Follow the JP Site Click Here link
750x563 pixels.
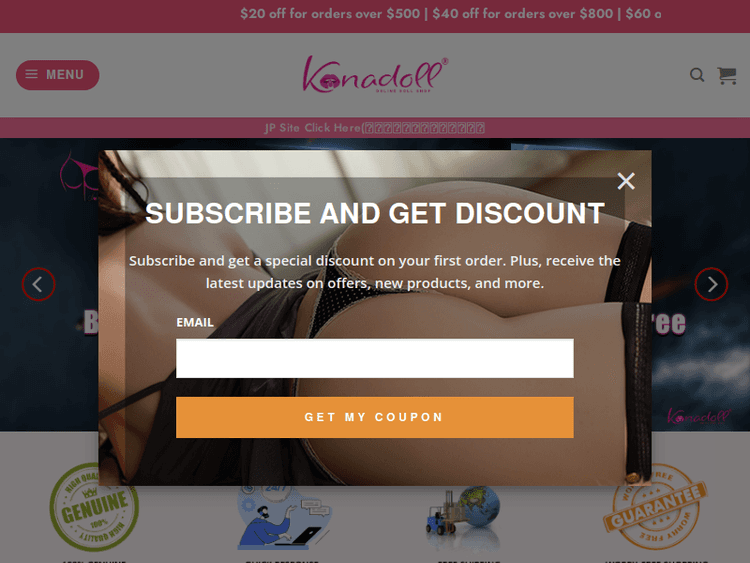coord(375,128)
